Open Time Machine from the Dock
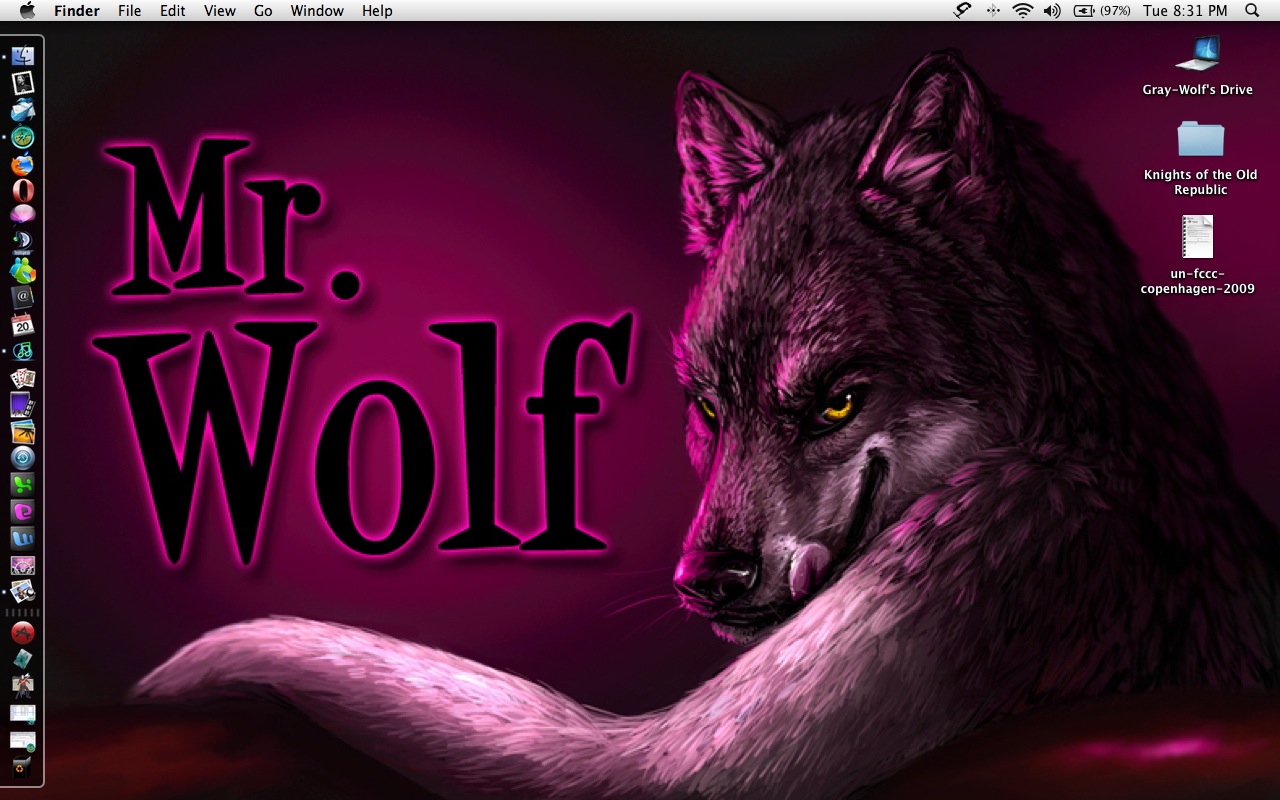1280x800 pixels. (23, 458)
